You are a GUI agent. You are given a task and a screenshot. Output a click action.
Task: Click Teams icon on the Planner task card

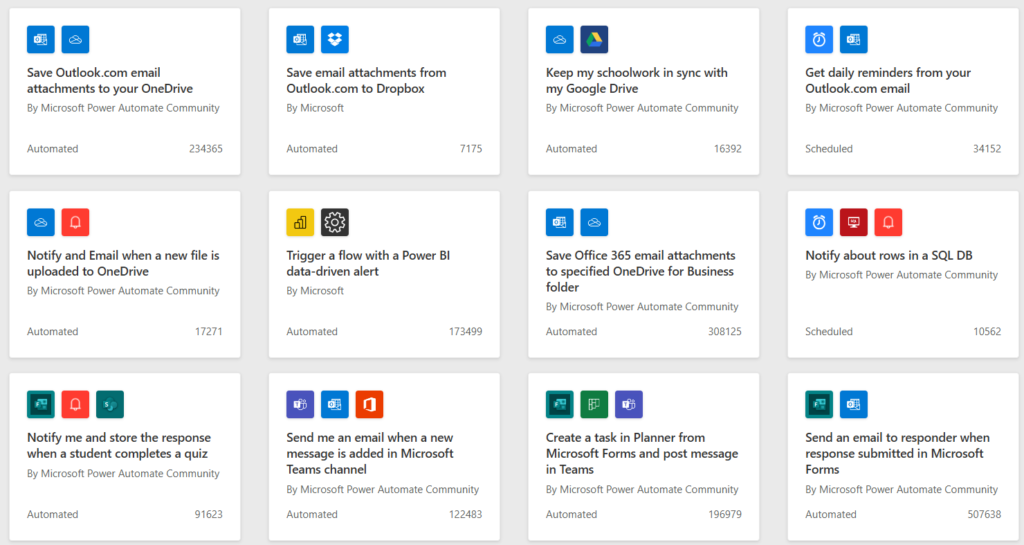click(x=628, y=404)
